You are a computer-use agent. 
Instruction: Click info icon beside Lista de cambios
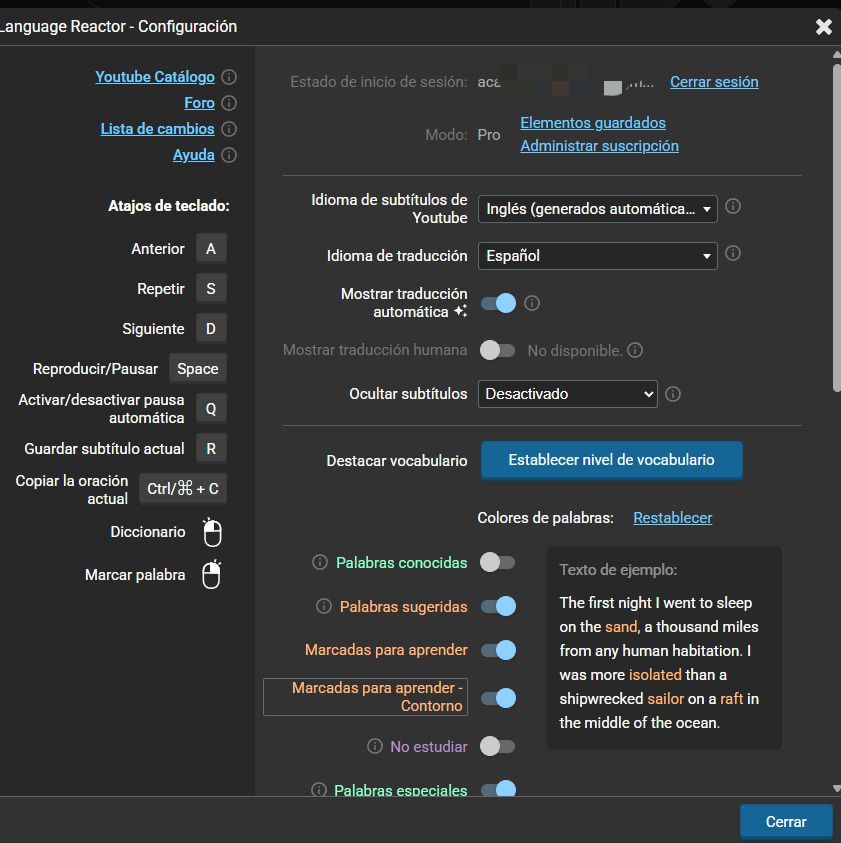[229, 129]
